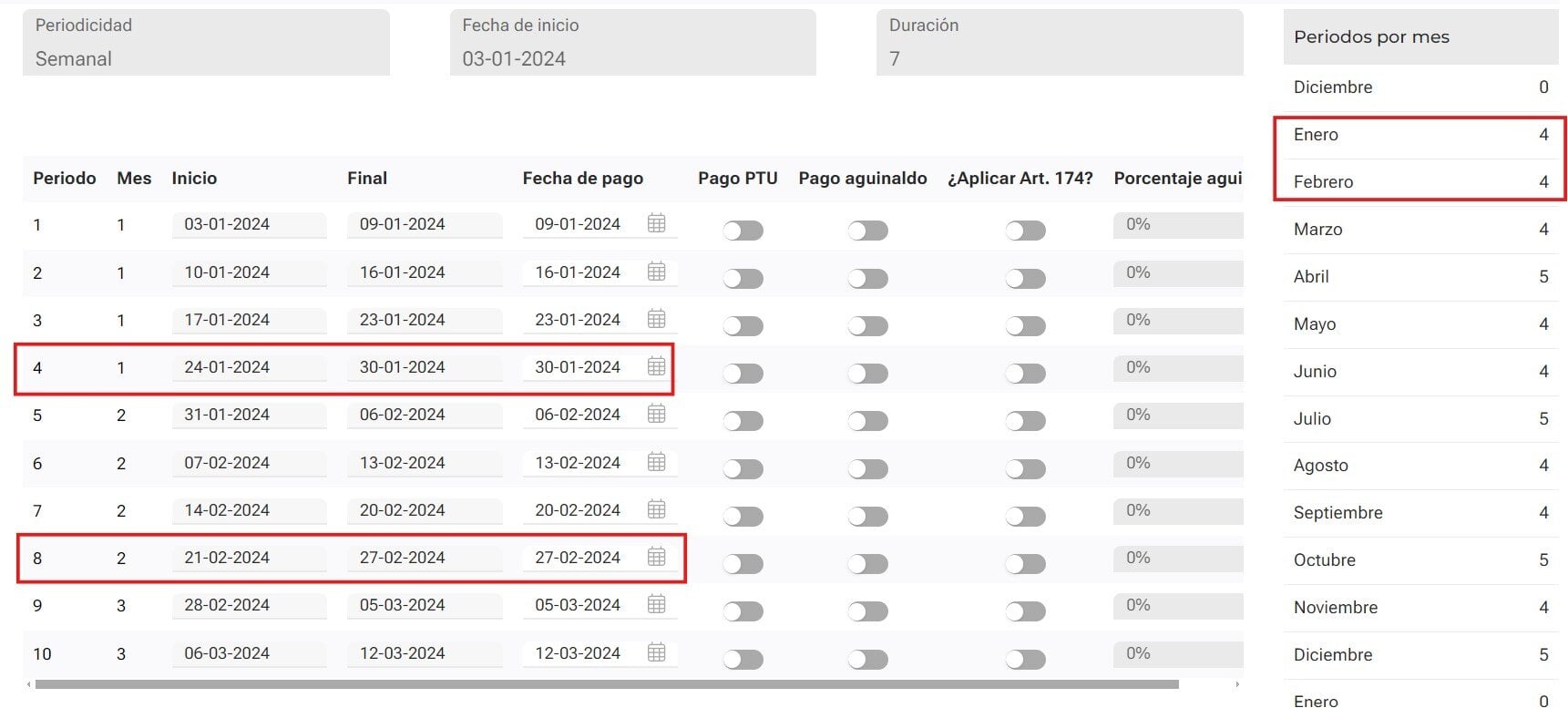Open calendar icon for payment date 27-02-2024

coord(656,557)
